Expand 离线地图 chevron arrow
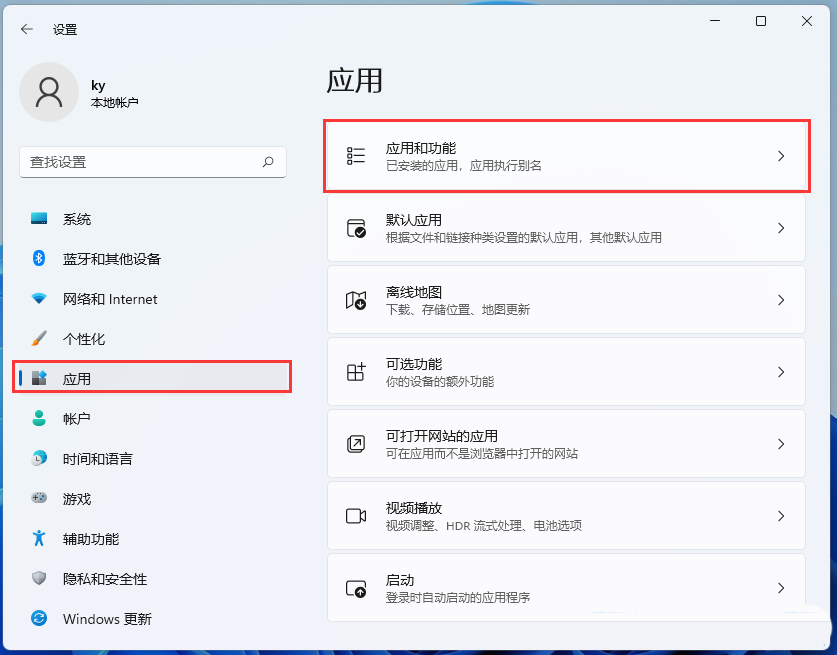837x655 pixels. [781, 300]
